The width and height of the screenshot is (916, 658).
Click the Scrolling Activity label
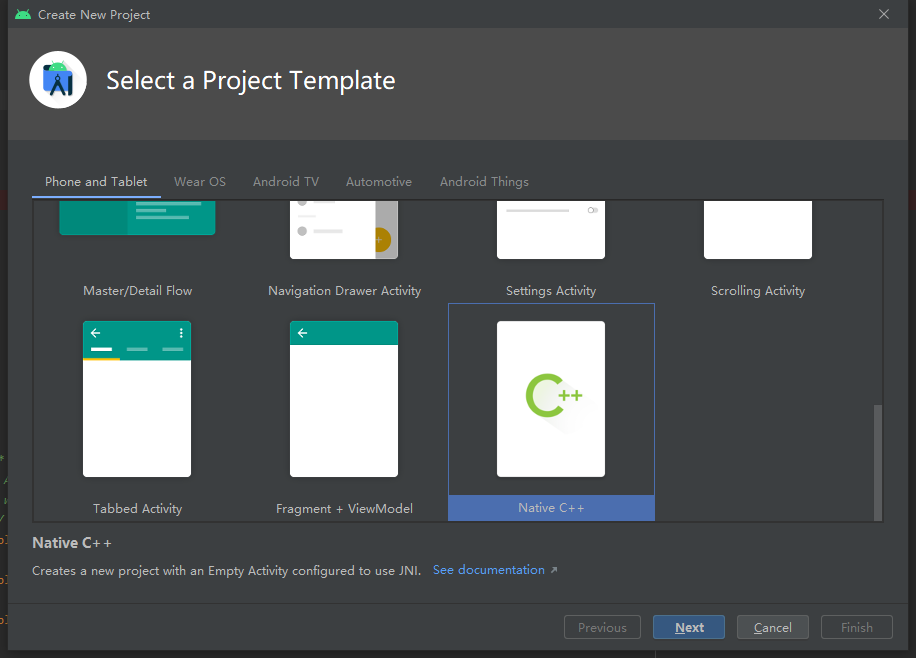pos(758,290)
